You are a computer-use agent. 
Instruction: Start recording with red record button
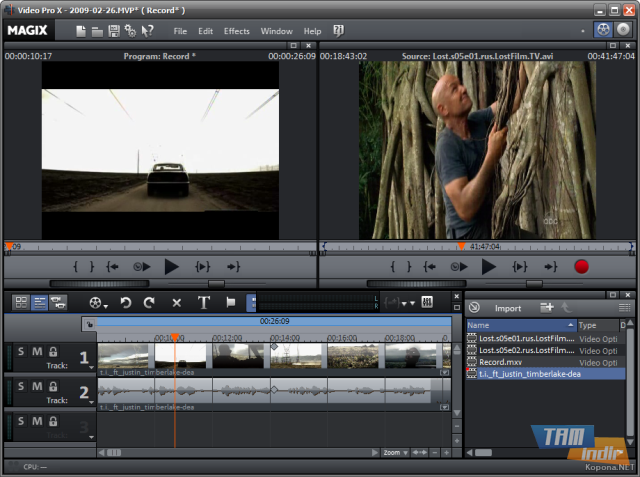click(581, 267)
